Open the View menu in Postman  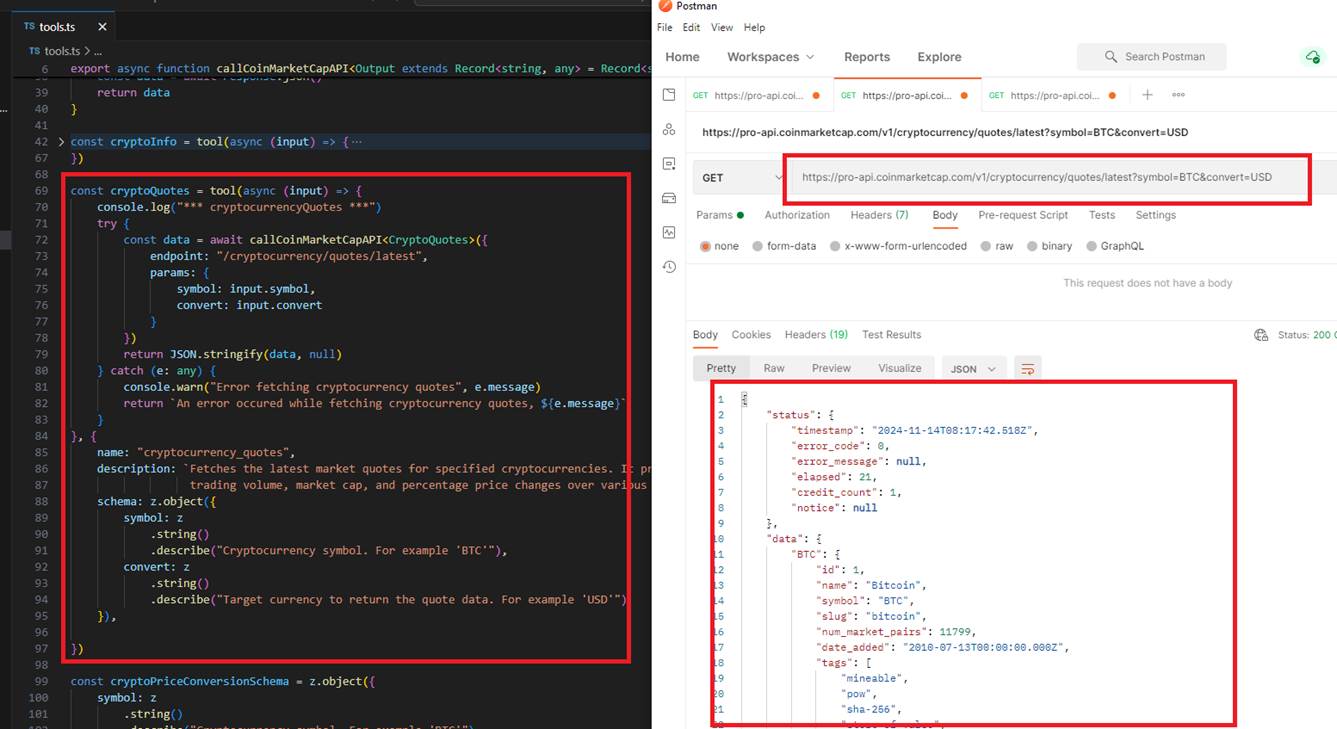721,27
